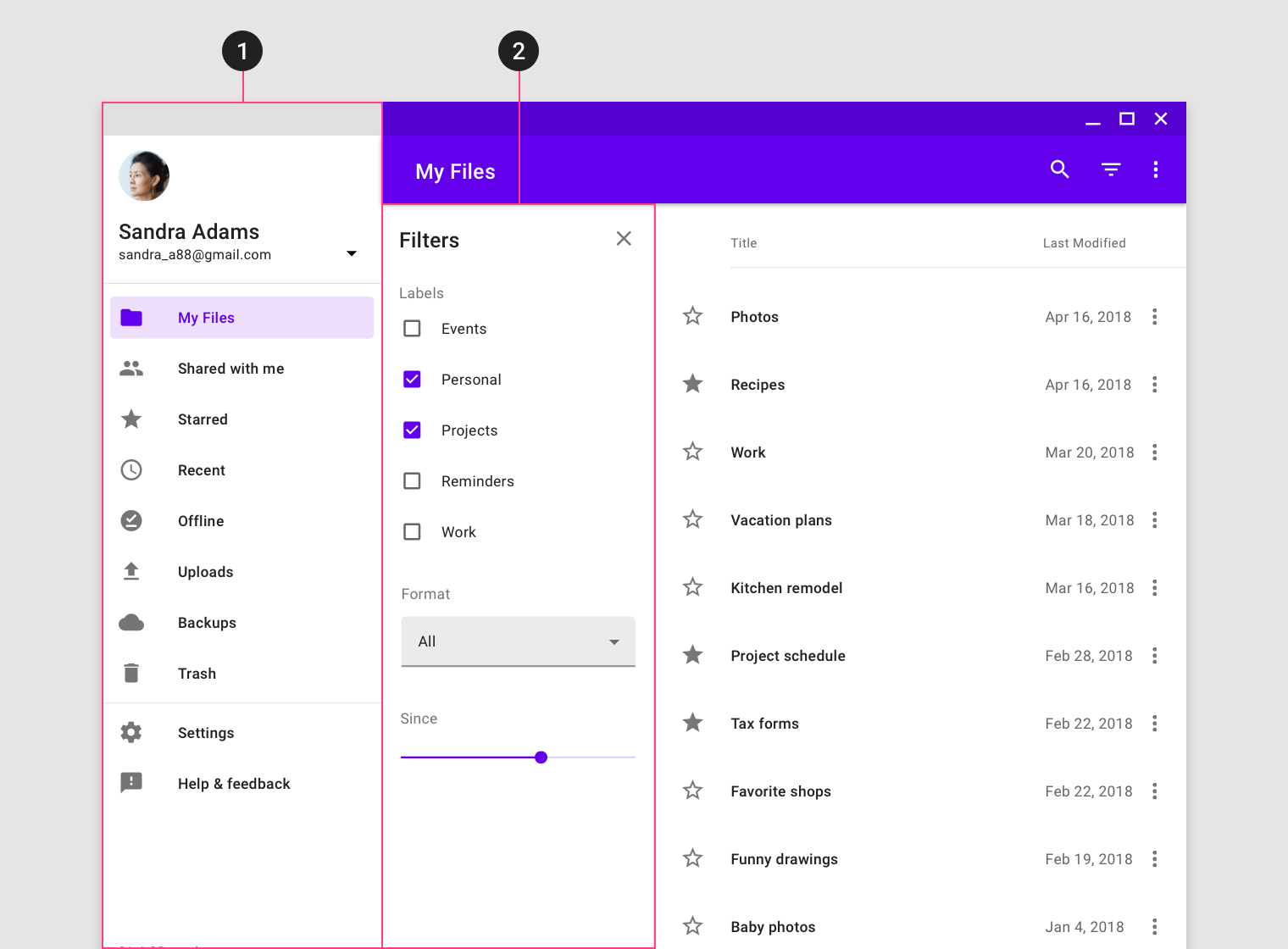Image resolution: width=1288 pixels, height=949 pixels.
Task: Open the Format dropdown showing All
Action: click(518, 641)
